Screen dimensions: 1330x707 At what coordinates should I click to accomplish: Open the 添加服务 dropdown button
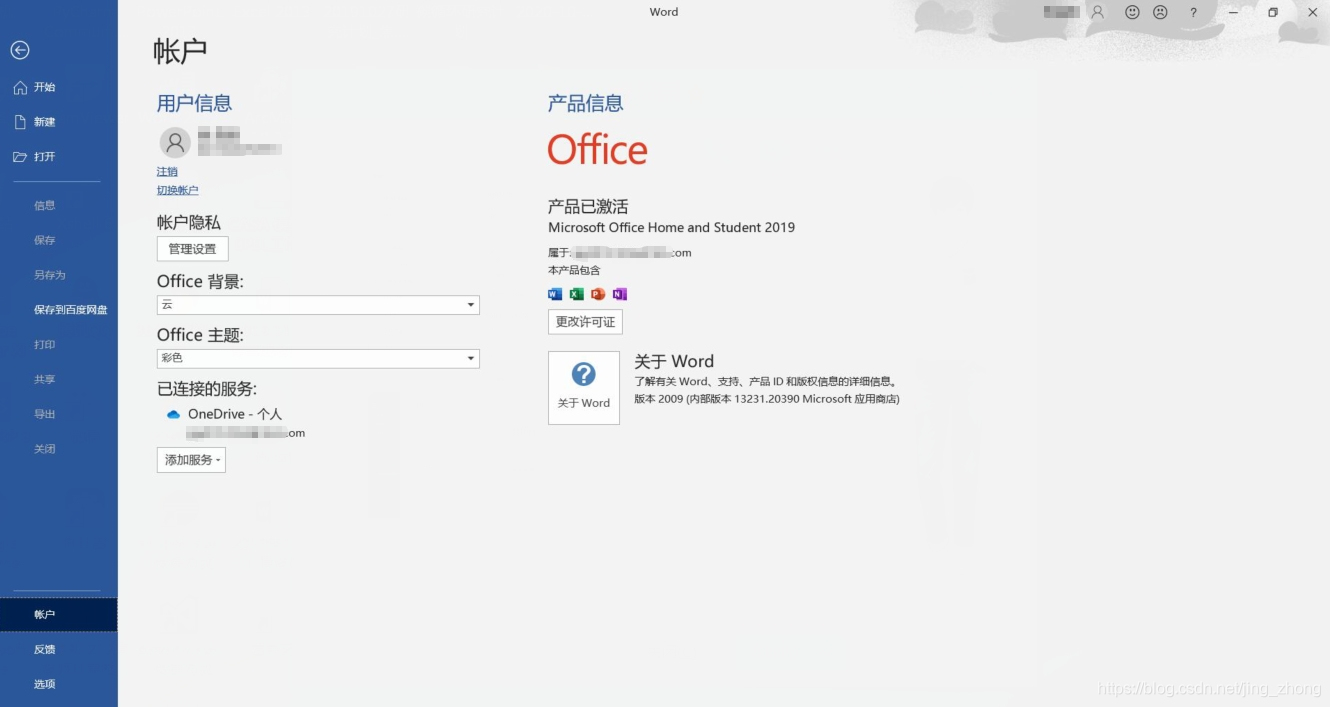point(191,460)
